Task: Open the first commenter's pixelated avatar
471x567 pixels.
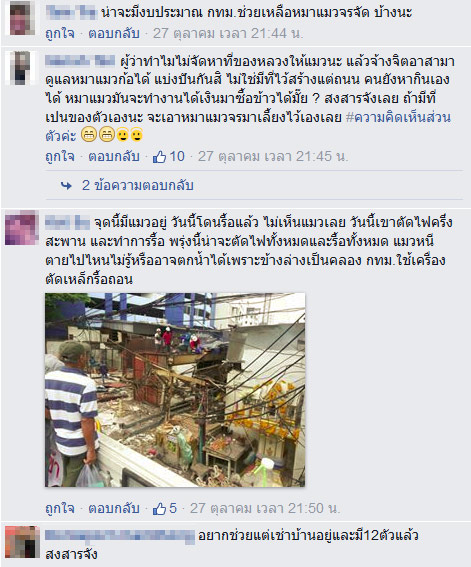Action: click(x=22, y=17)
